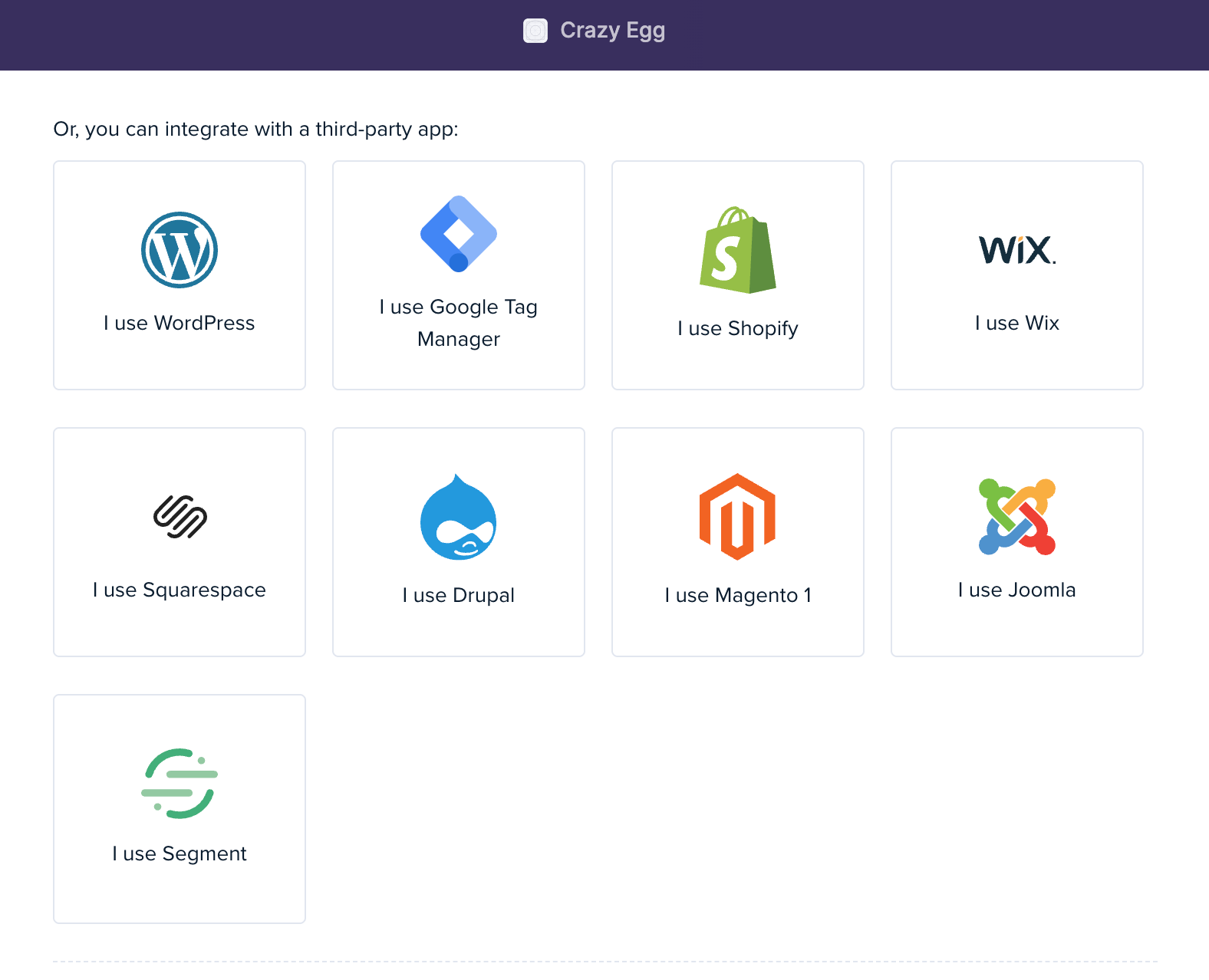
Task: Click the Google Tag Manager diamond icon
Action: [x=459, y=234]
